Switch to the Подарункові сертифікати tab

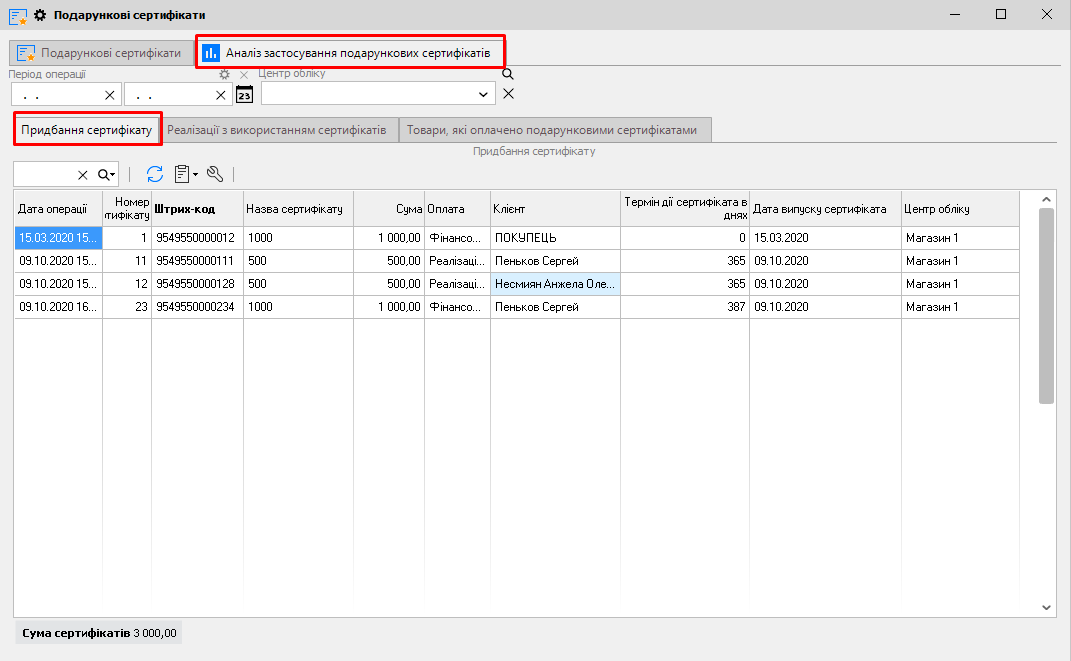tap(99, 53)
